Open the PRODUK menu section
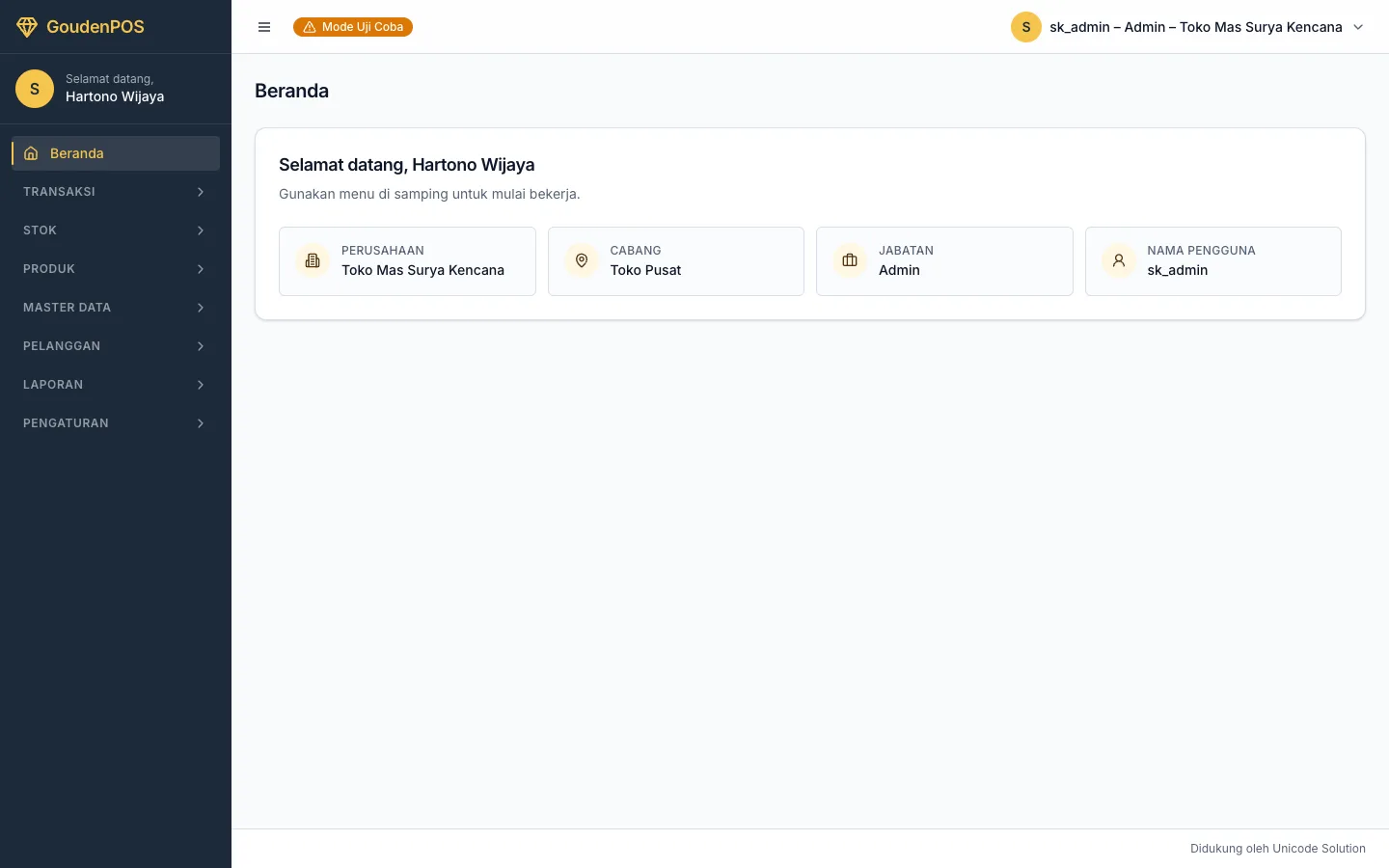Screen dimensions: 1389x868 point(116,269)
